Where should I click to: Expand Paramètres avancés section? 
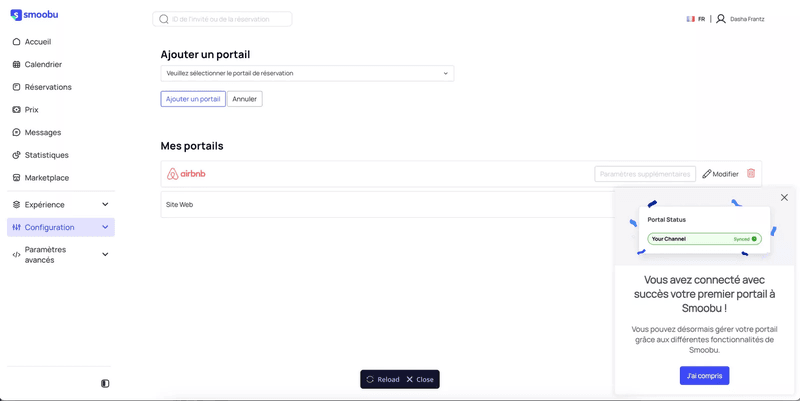(105, 254)
